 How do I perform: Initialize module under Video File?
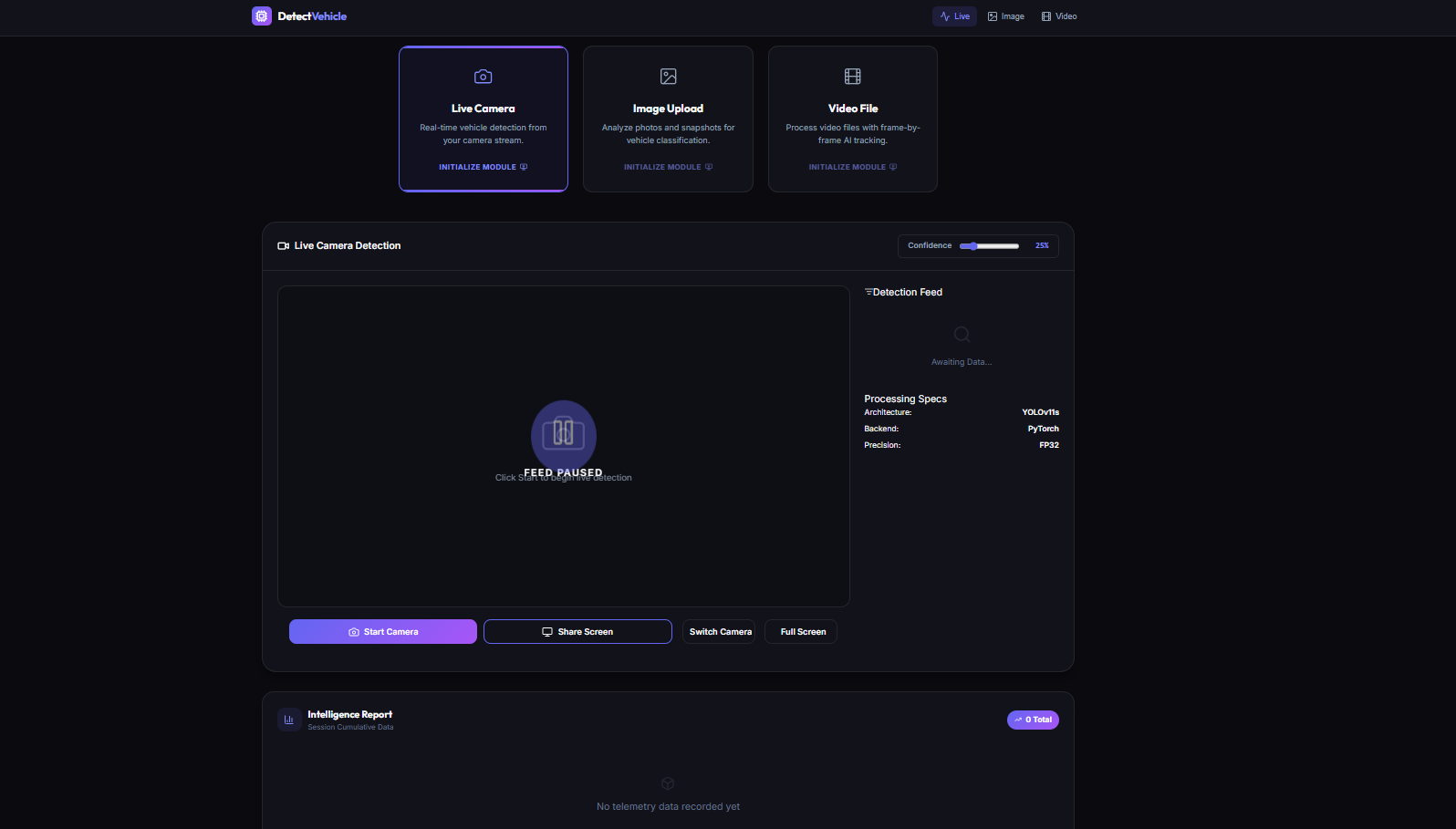pos(853,167)
